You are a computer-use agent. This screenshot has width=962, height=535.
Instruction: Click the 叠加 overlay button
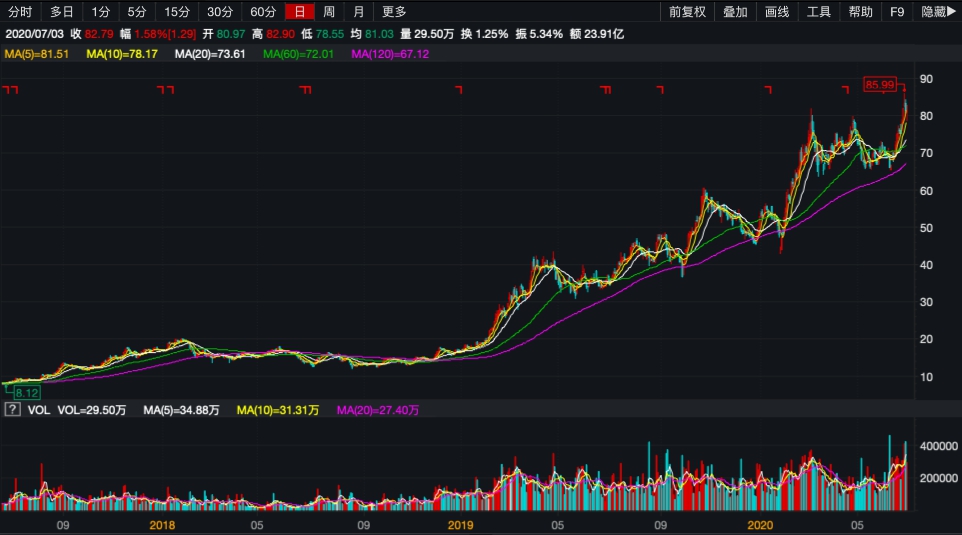point(735,12)
